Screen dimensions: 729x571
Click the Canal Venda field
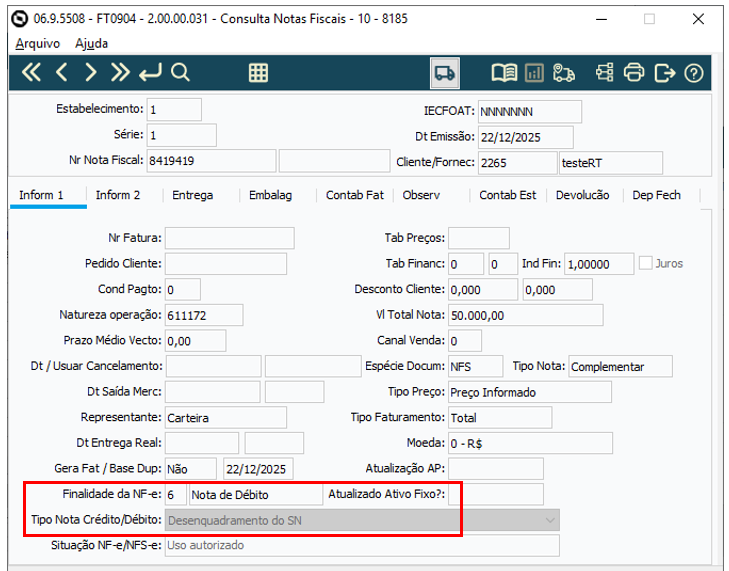pyautogui.click(x=464, y=340)
